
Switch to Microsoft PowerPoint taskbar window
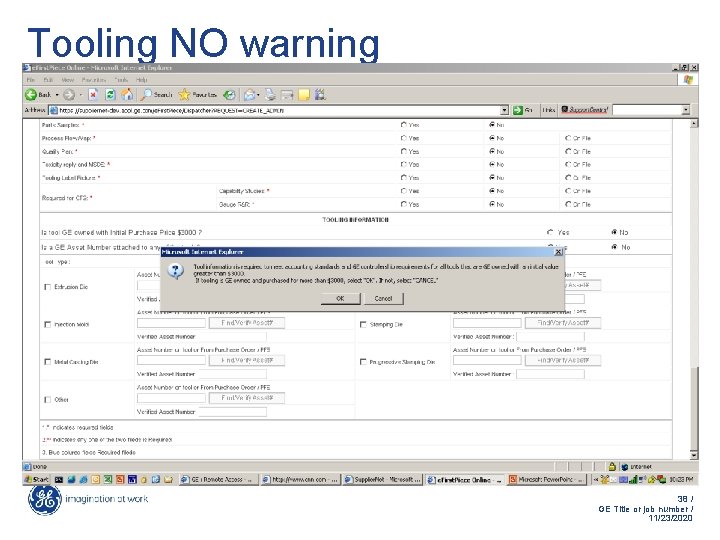(x=547, y=479)
